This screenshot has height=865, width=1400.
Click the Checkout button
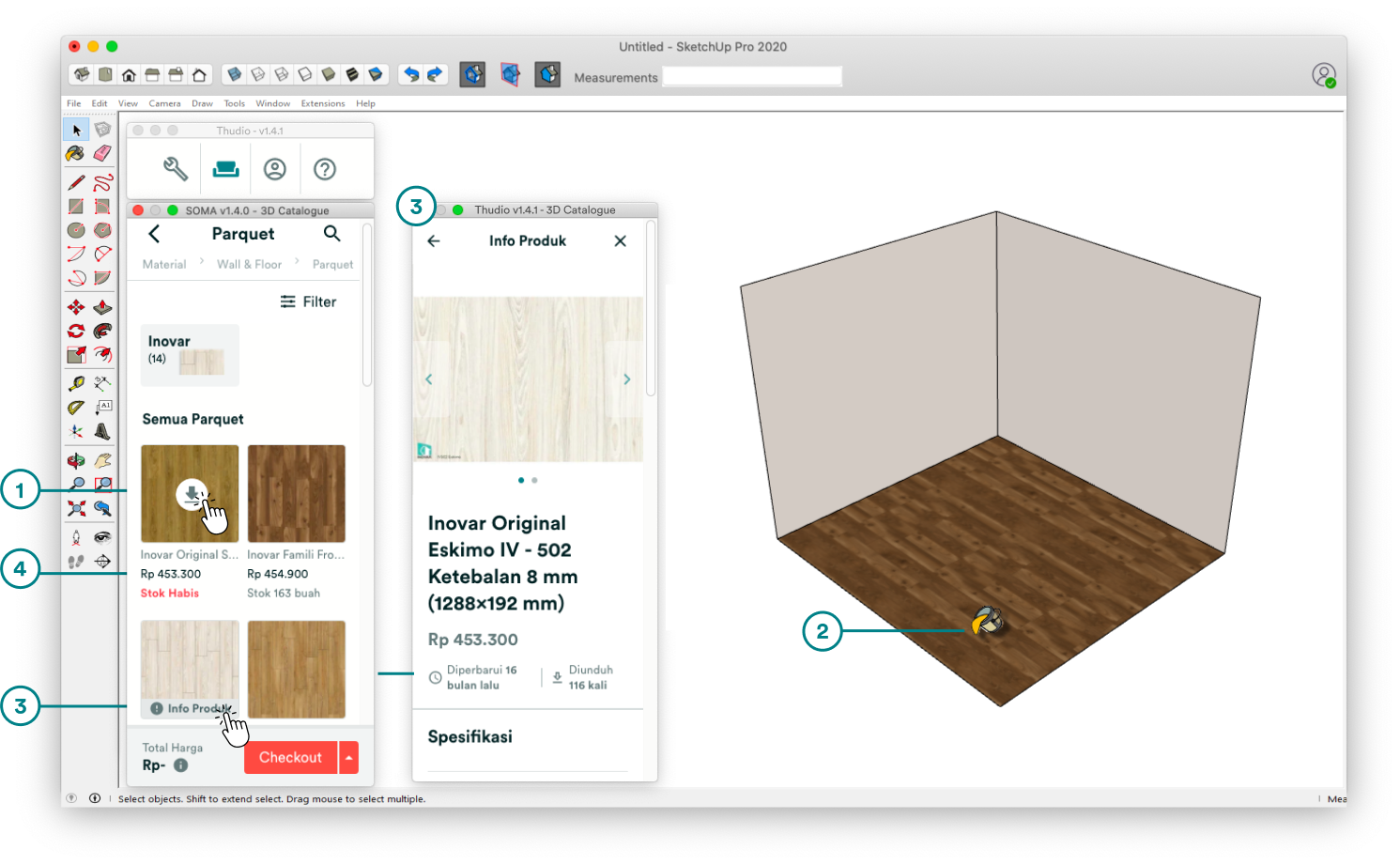tap(291, 758)
